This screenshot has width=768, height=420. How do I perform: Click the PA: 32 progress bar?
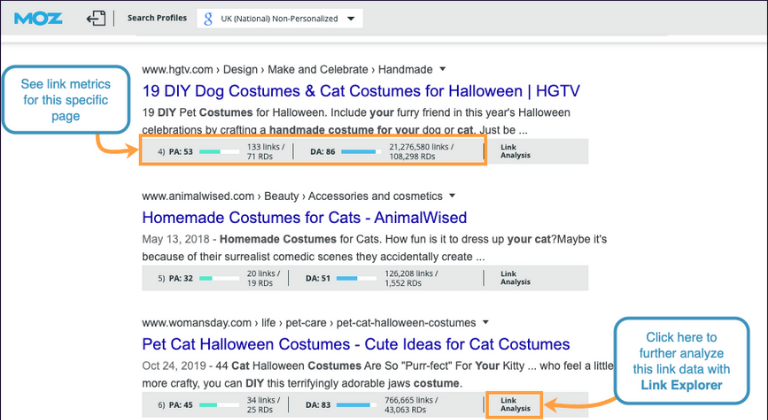pos(219,278)
